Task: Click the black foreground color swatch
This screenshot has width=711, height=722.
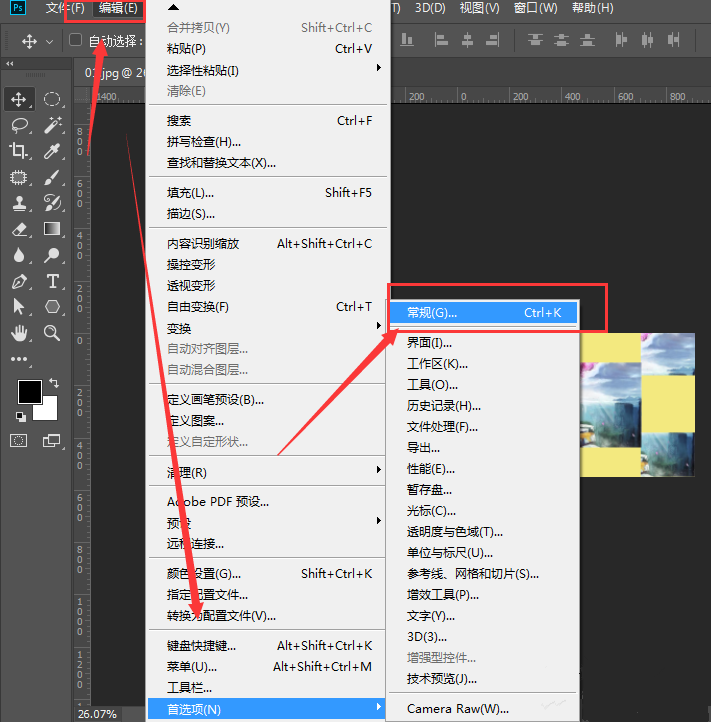Action: 29,391
